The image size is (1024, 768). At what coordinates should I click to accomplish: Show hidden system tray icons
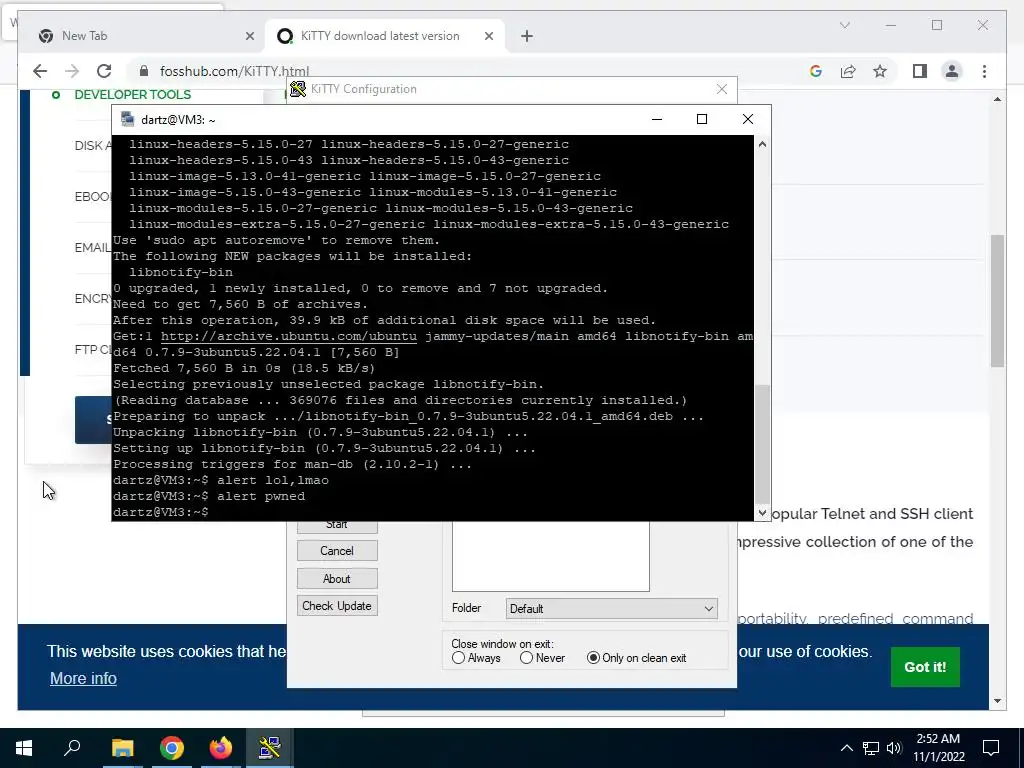point(846,748)
